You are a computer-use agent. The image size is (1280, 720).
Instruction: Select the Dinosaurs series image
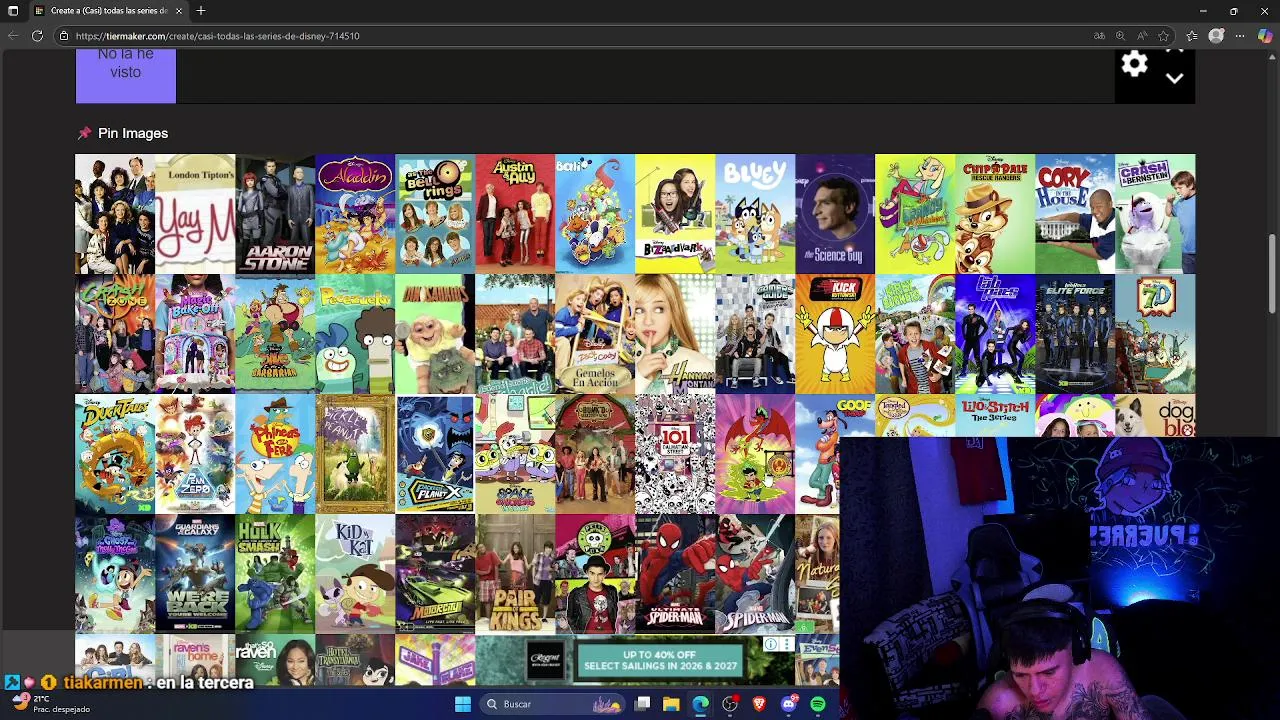435,333
